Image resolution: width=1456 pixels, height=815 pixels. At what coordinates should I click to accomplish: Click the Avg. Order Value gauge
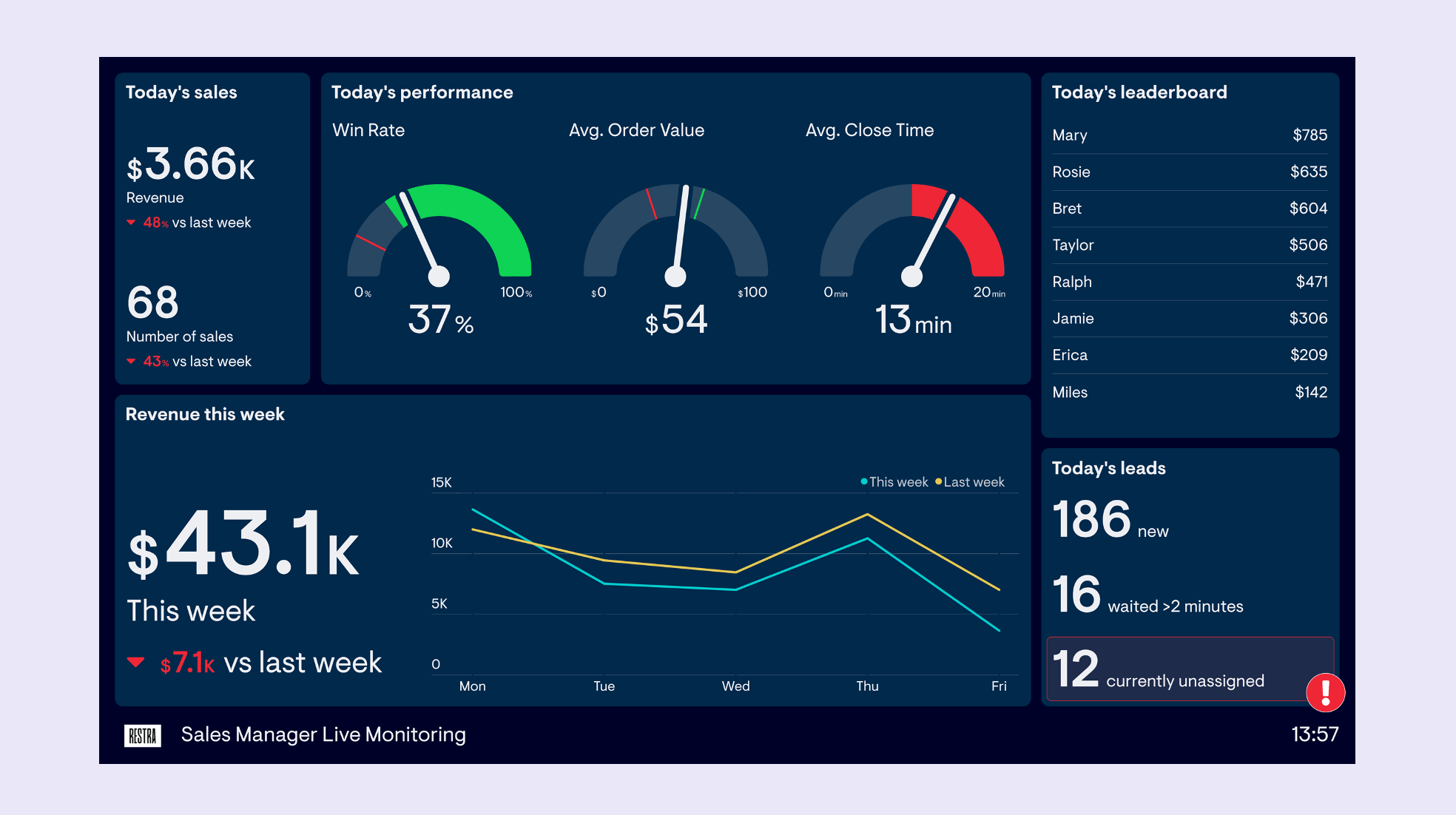point(675,237)
